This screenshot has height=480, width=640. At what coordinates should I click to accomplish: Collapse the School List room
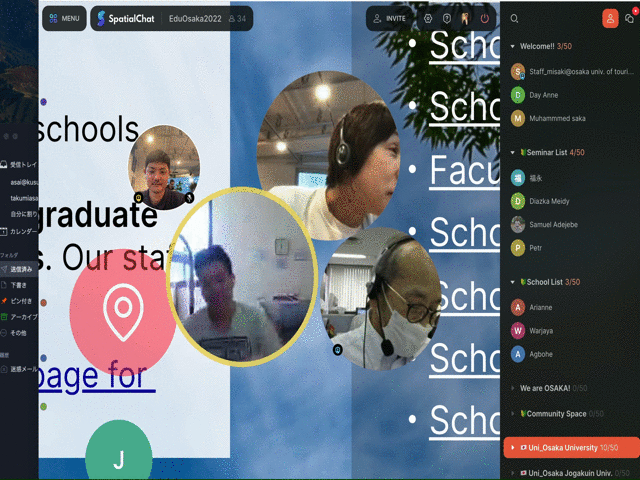point(513,282)
